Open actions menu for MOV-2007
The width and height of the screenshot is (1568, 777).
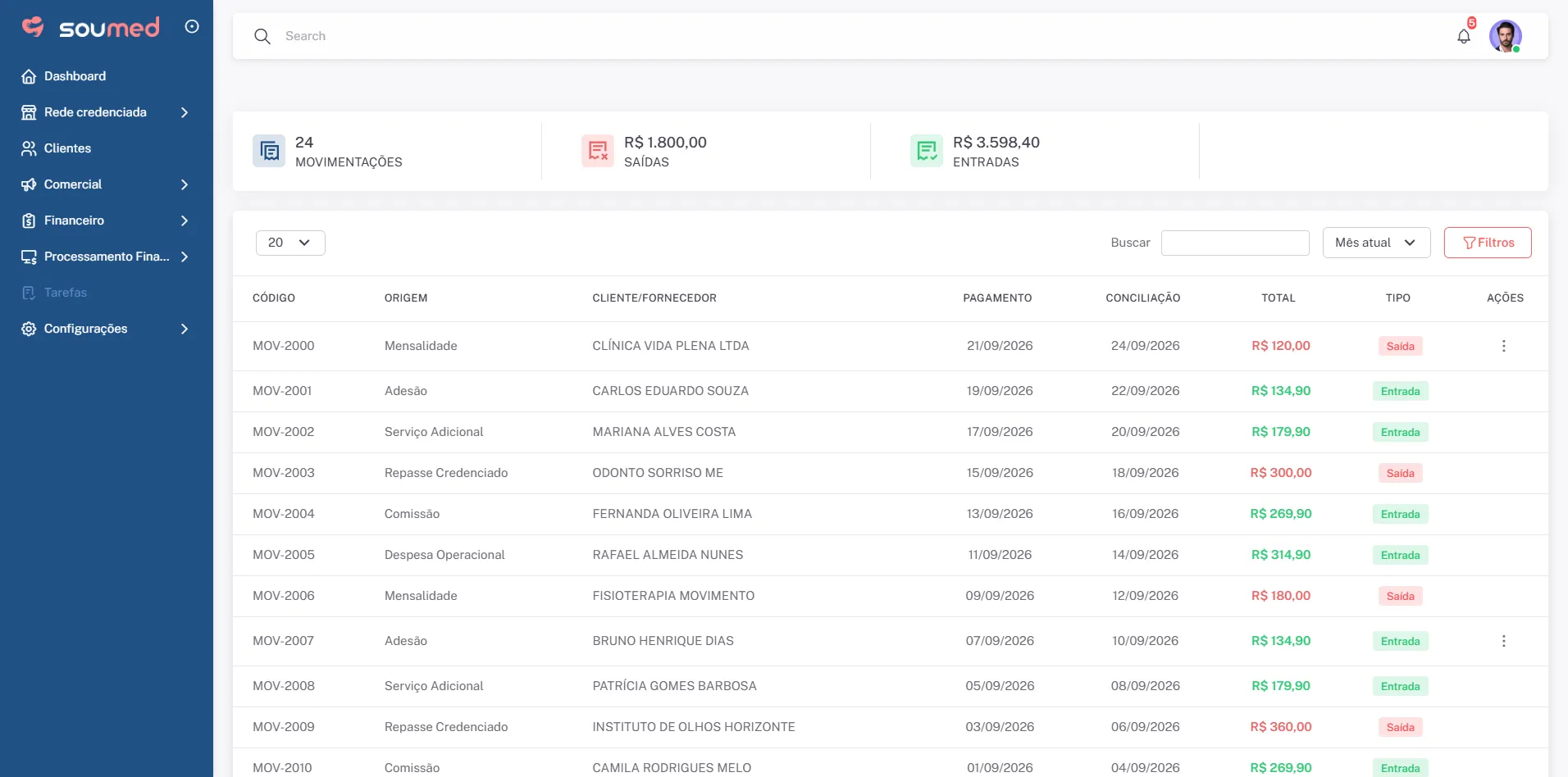(1504, 641)
